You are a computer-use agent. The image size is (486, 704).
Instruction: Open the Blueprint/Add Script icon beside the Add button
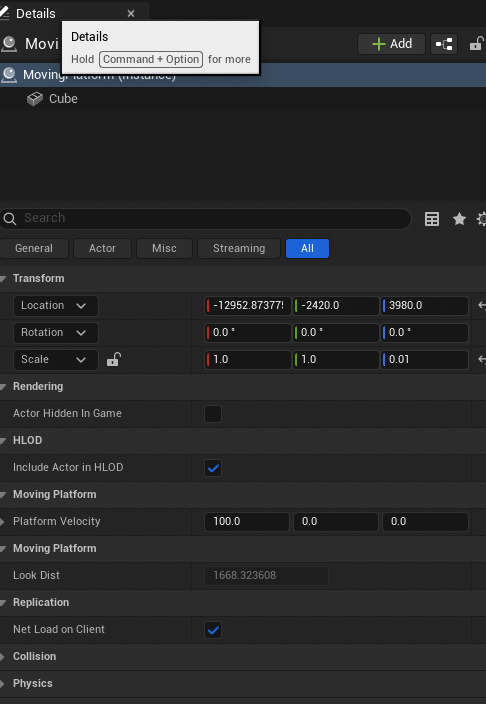pos(444,44)
